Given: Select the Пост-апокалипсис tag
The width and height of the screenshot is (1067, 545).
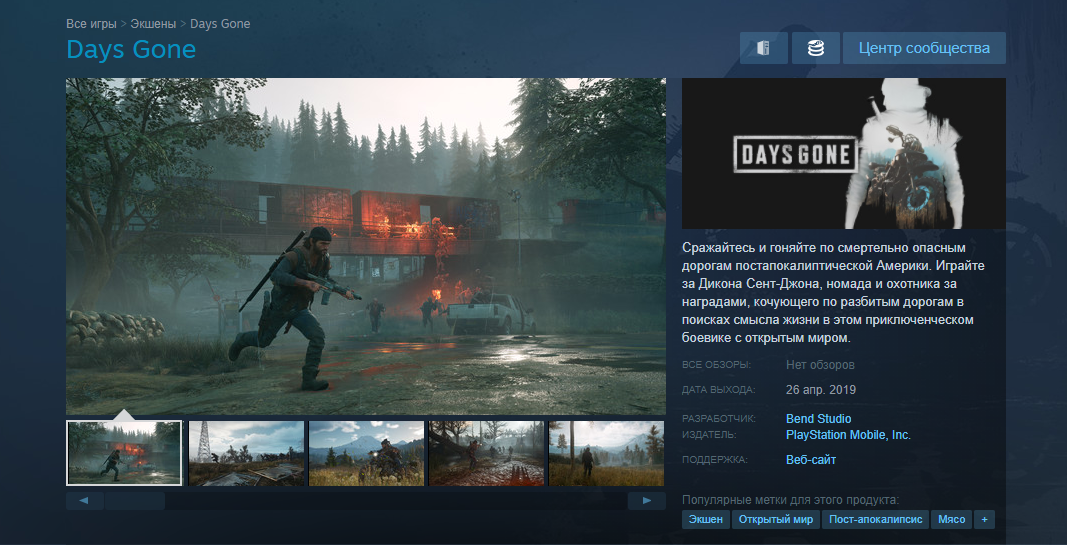Looking at the screenshot, I should [x=874, y=520].
